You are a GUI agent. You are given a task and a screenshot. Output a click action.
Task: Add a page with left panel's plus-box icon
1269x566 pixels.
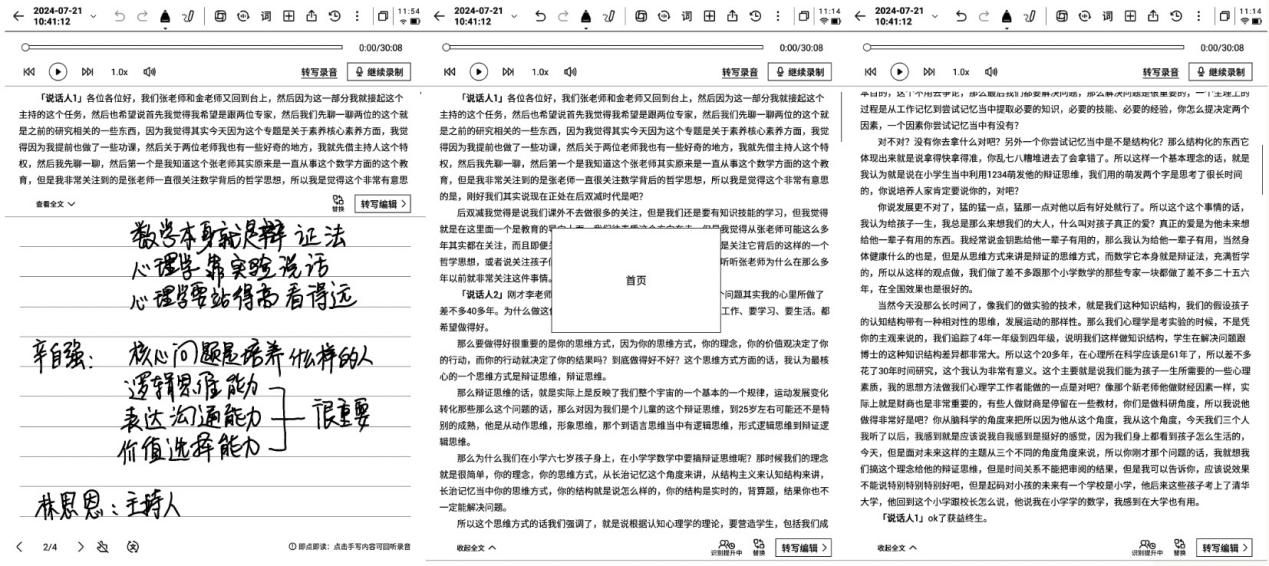[289, 16]
